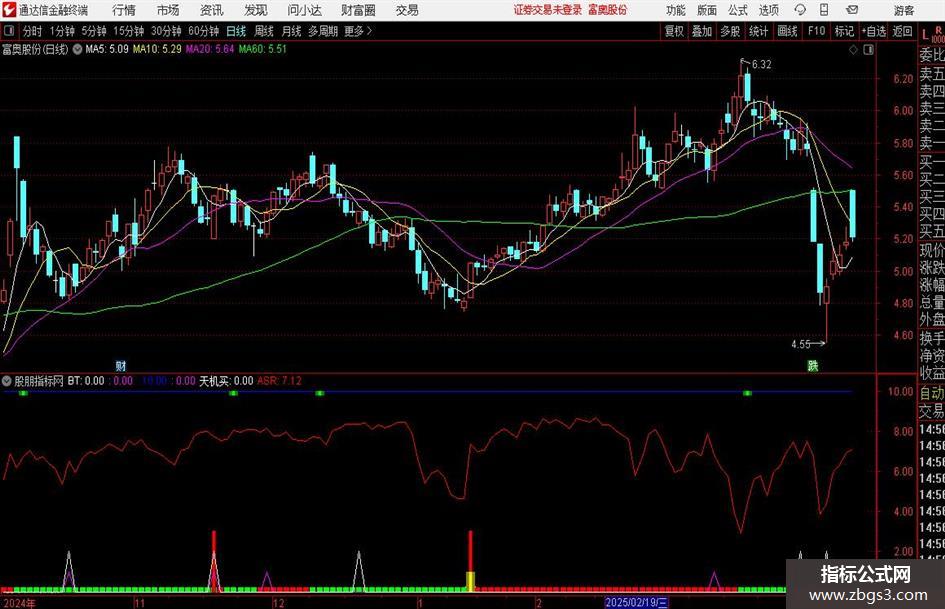Image resolution: width=945 pixels, height=609 pixels.
Task: Switch to 15分钟 period tab
Action: (129, 31)
